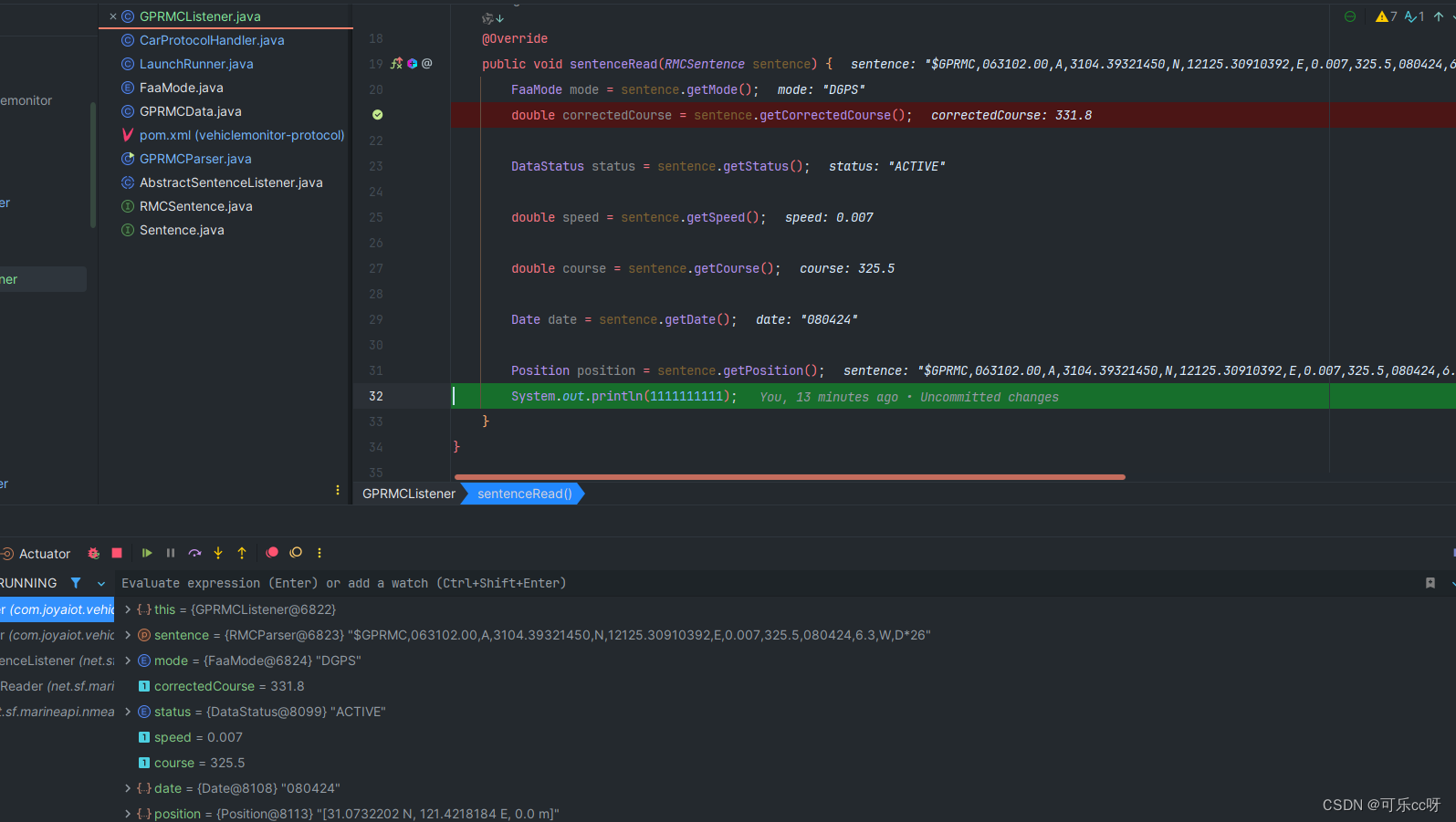
Task: Toggle Mute Breakpoints icon in debugger
Action: [296, 553]
